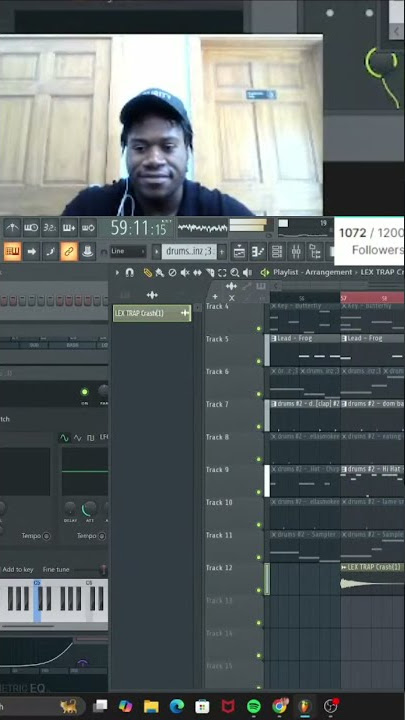405x720 pixels.
Task: Toggle the orange link controller button
Action: click(x=69, y=251)
